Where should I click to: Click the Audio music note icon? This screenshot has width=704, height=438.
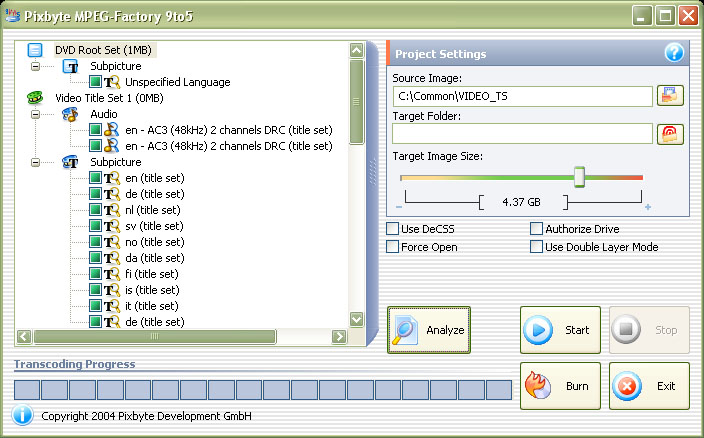point(70,114)
